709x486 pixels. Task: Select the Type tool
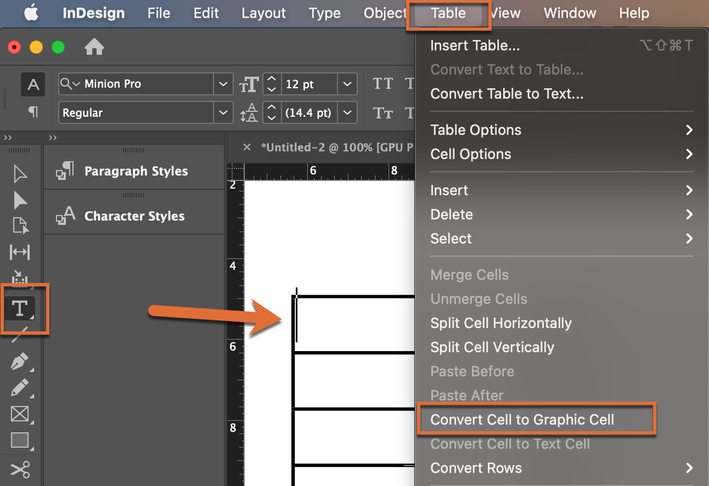coord(19,308)
